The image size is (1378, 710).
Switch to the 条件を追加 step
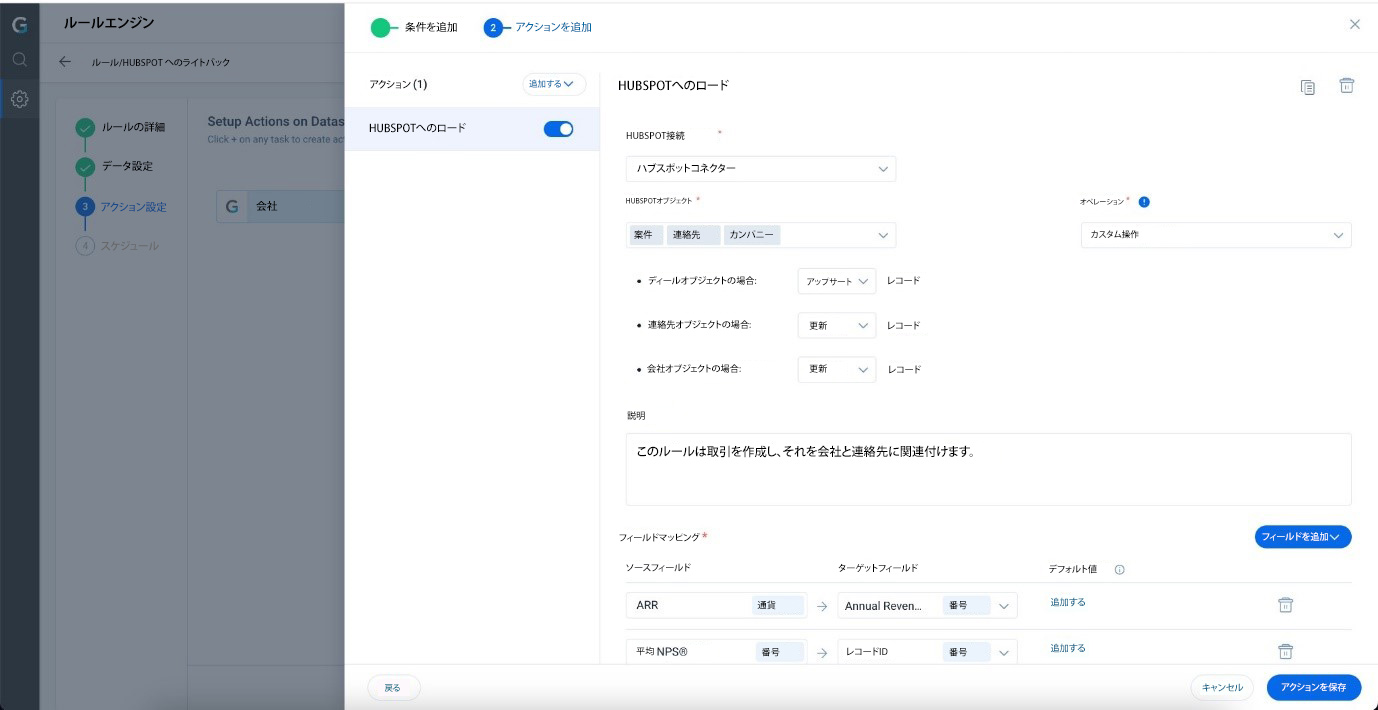431,27
